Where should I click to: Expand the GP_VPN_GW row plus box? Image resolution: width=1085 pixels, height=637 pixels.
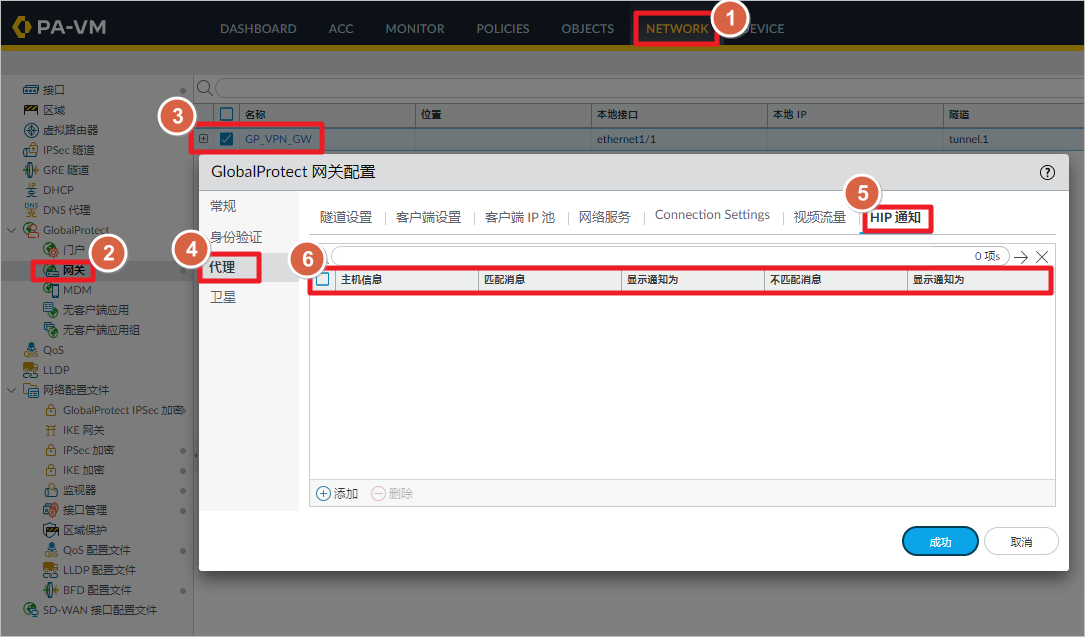(203, 138)
